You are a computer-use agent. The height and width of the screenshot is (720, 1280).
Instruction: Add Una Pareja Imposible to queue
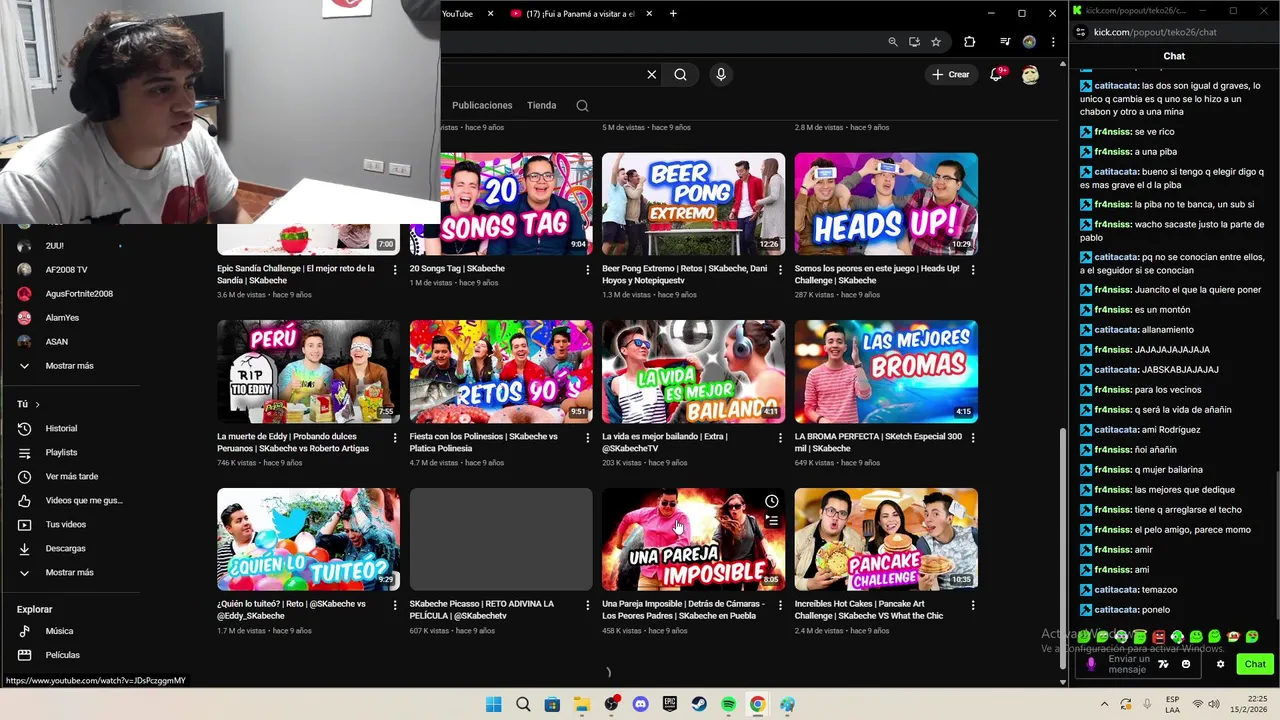772,521
